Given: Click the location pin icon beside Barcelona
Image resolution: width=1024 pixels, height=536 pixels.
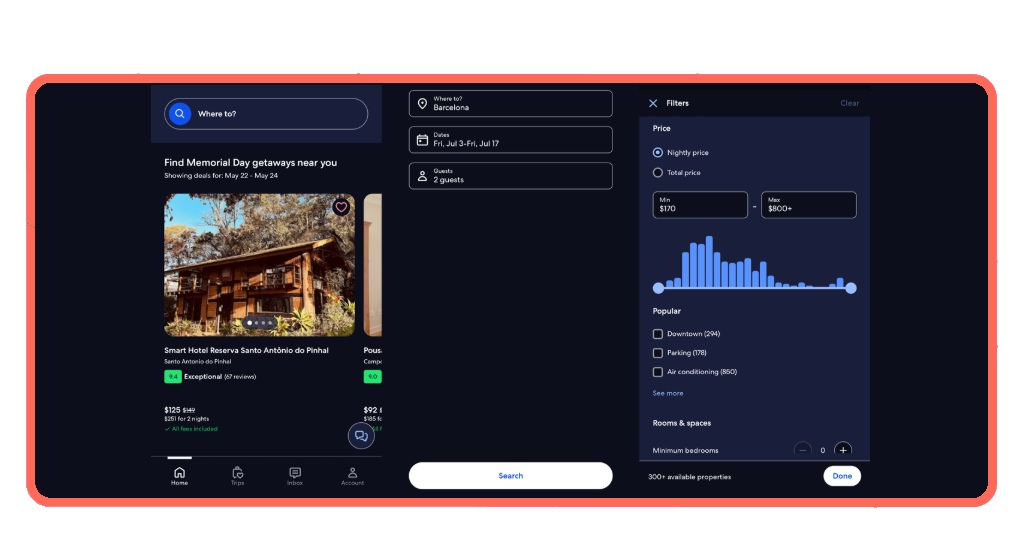Looking at the screenshot, I should click(423, 104).
